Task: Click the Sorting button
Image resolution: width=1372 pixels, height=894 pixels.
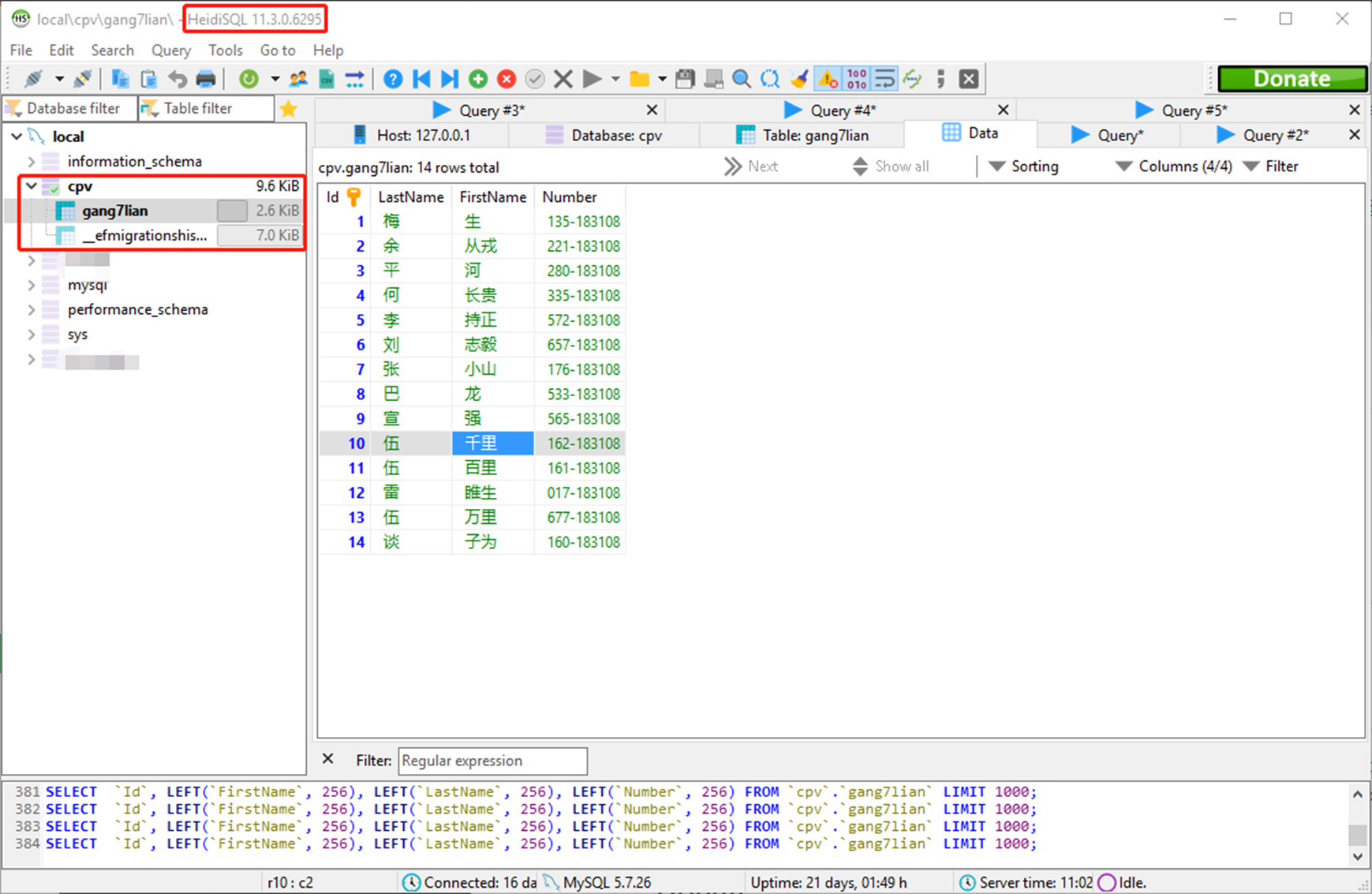Action: 1023,166
